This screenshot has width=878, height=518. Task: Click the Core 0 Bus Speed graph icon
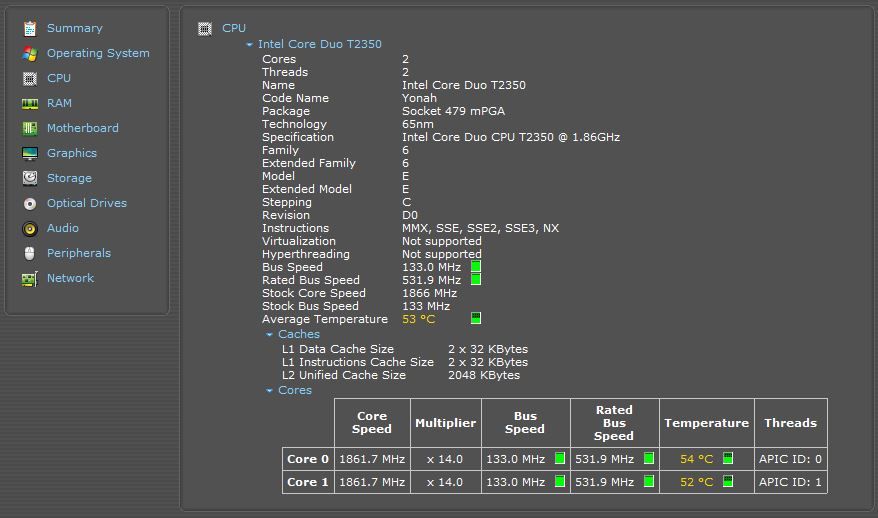[x=559, y=458]
